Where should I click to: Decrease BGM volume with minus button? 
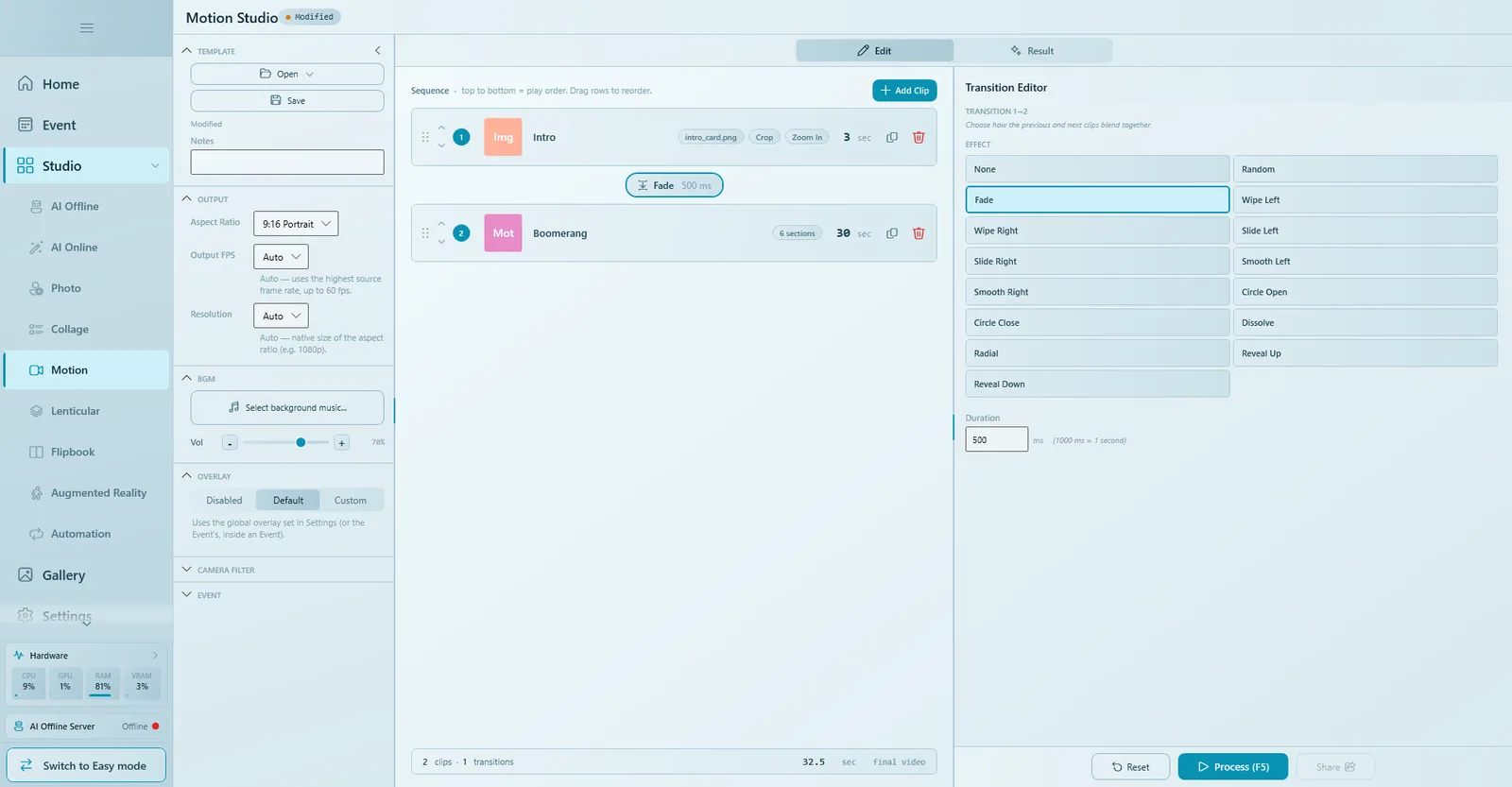230,442
